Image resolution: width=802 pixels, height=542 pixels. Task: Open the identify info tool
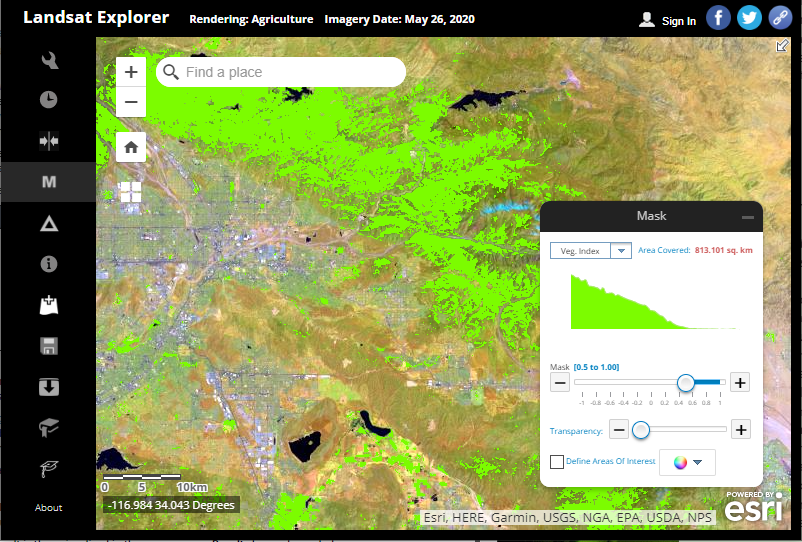[49, 264]
